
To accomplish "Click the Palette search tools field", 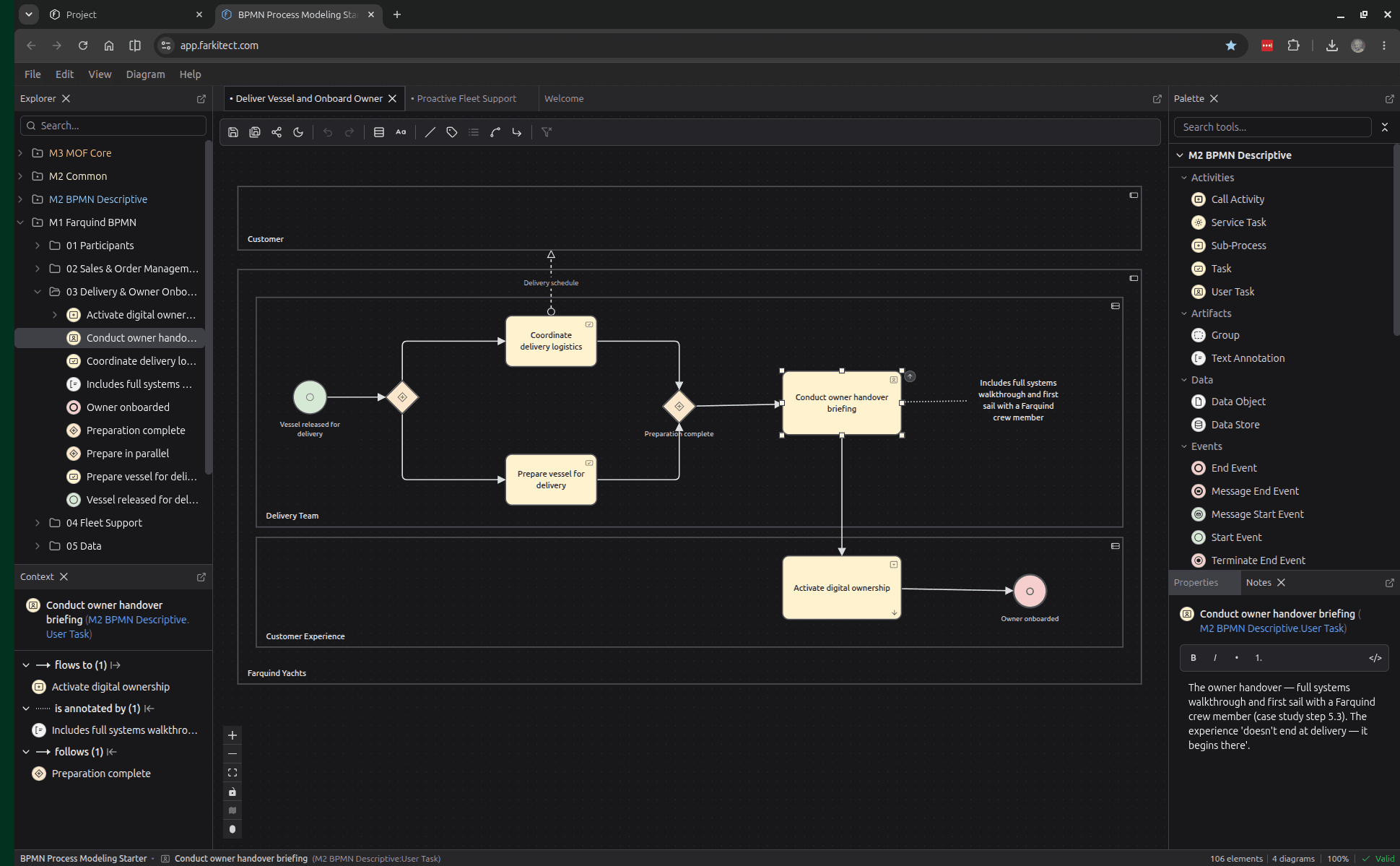I will [x=1272, y=127].
